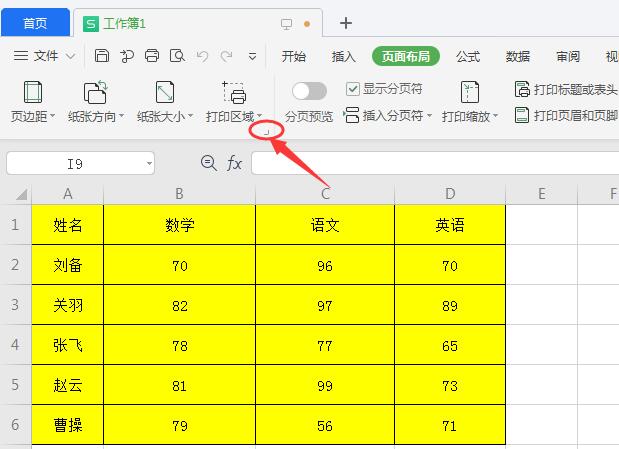
Task: Click the Save icon in quick toolbar
Action: [102, 56]
